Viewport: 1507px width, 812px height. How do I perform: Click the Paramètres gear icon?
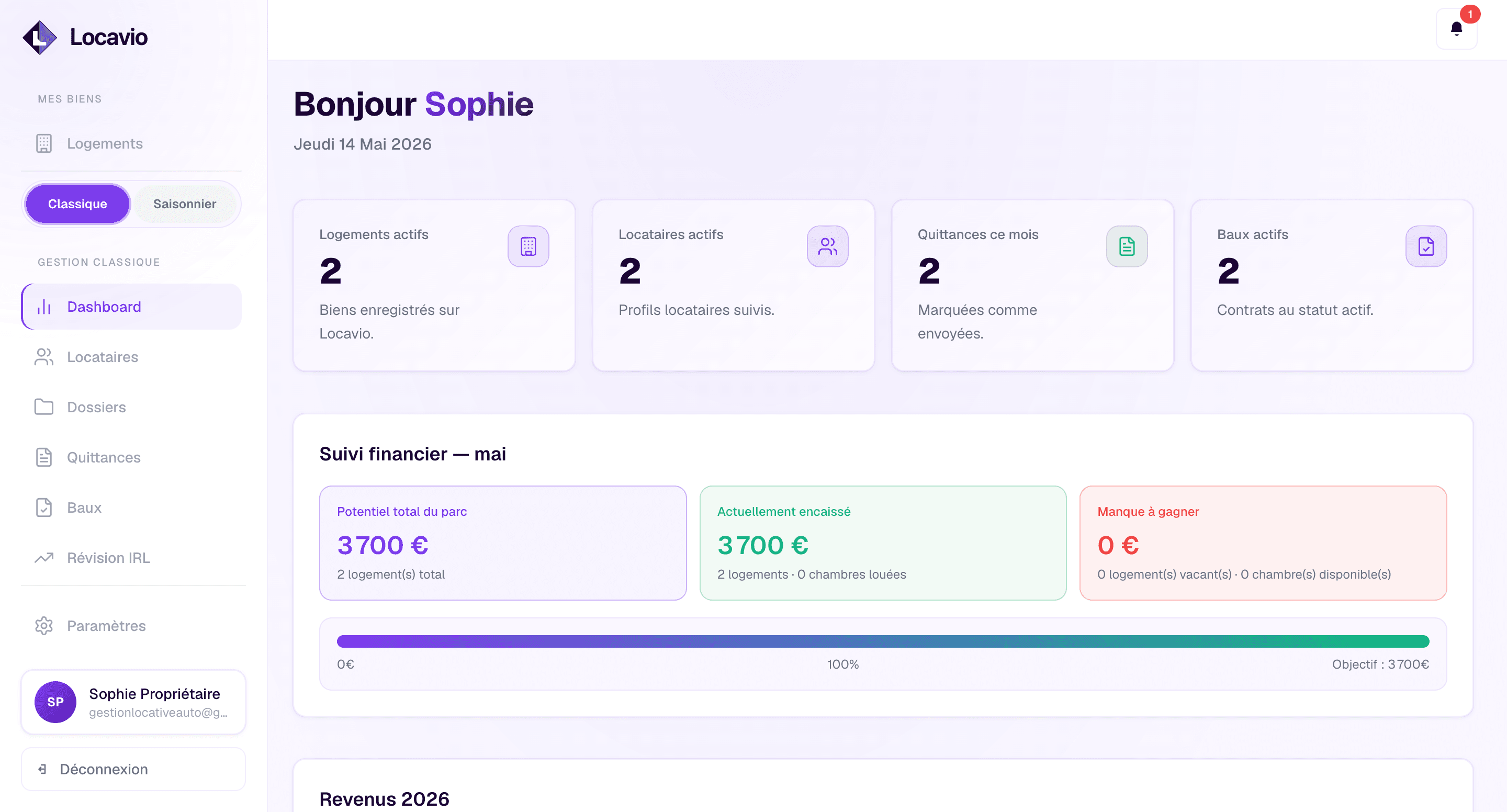coord(44,626)
